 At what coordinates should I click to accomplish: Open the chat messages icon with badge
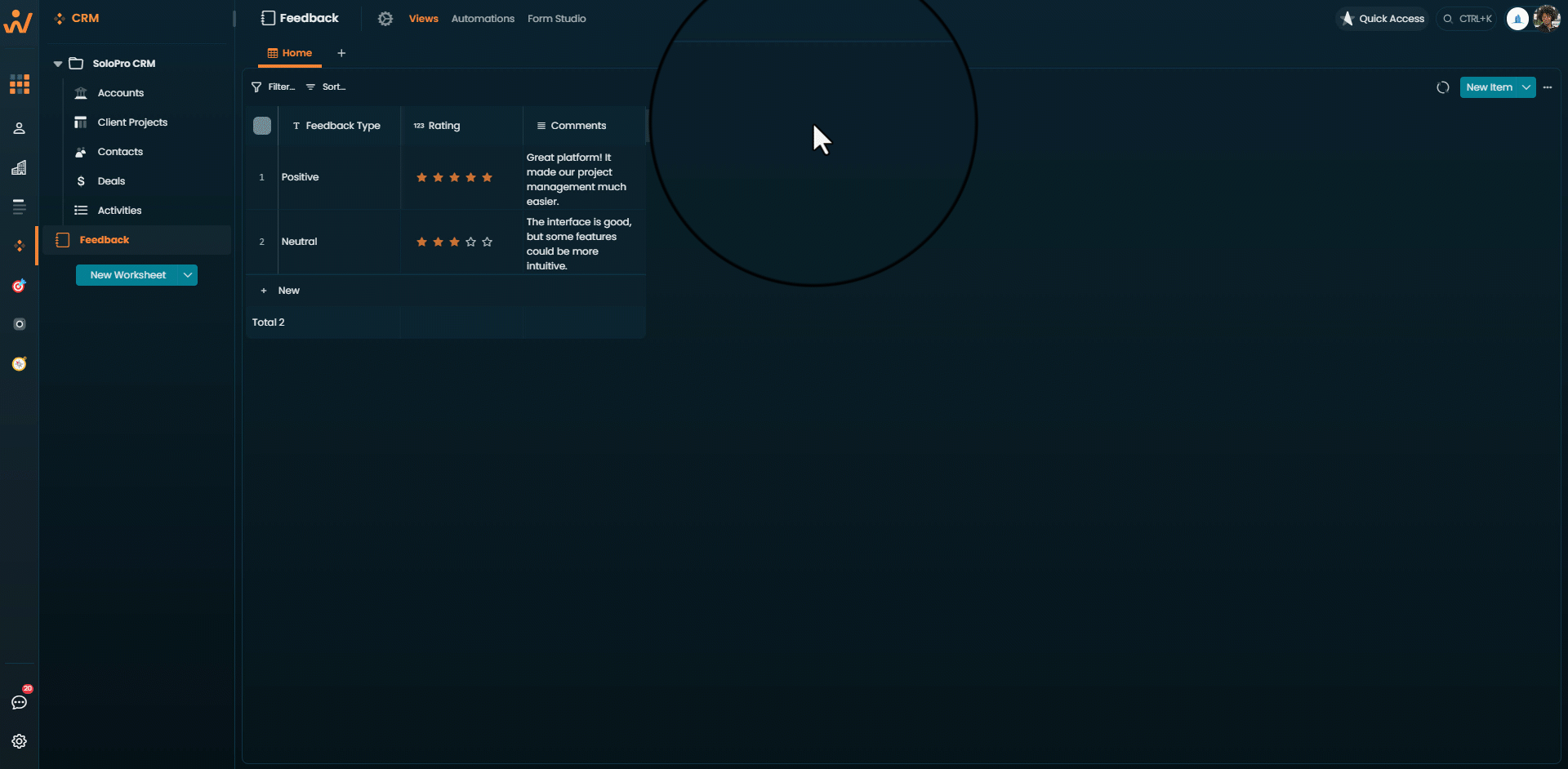pos(20,701)
